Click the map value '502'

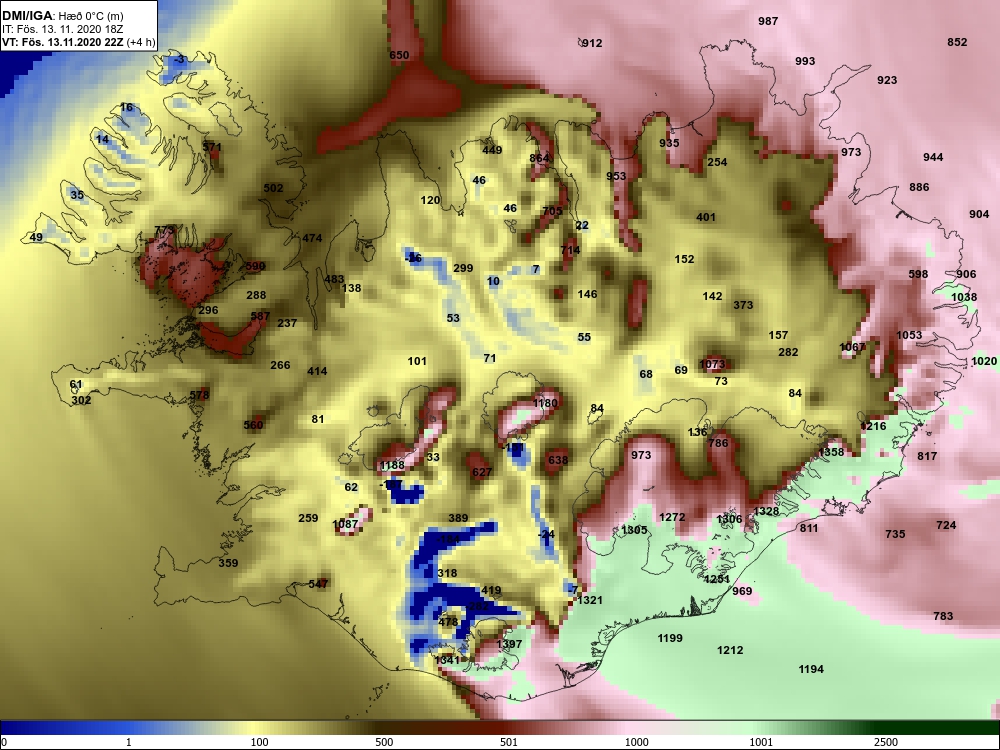(273, 188)
